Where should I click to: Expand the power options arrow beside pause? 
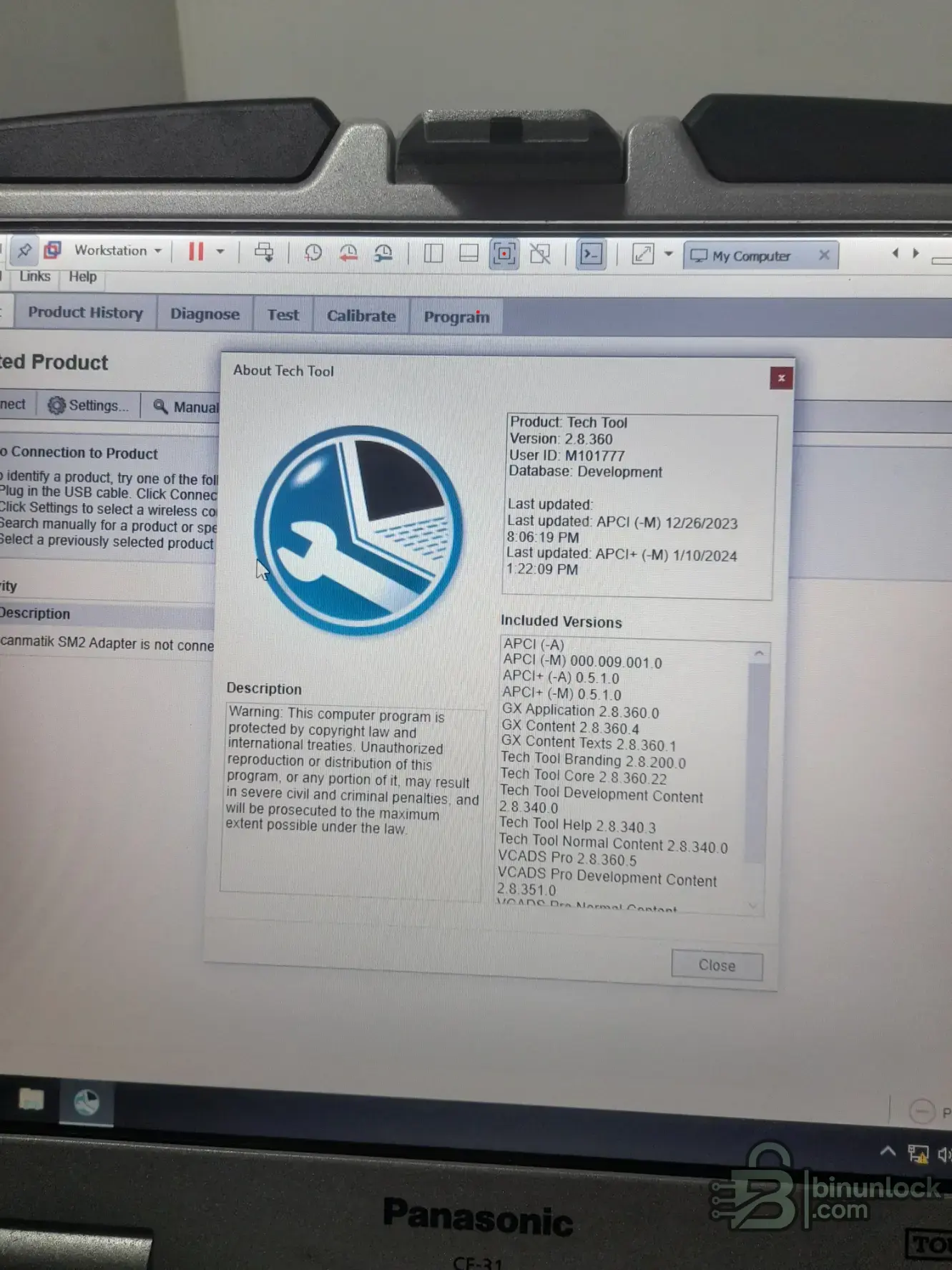point(220,251)
